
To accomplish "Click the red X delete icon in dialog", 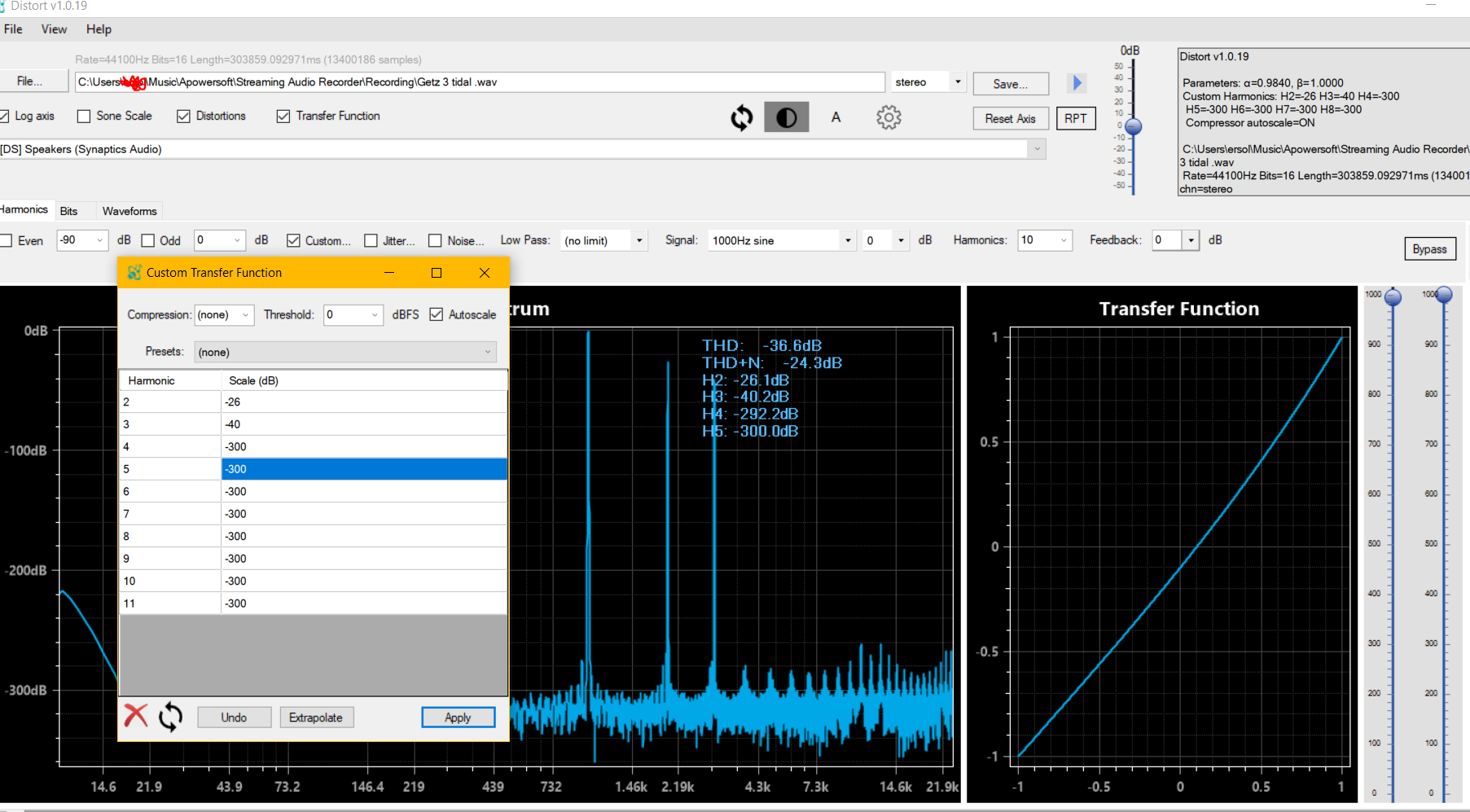I will click(x=136, y=716).
